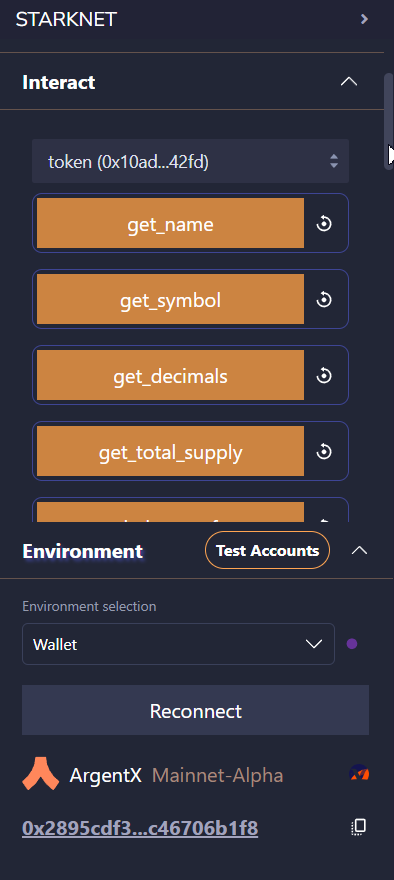Viewport: 394px width, 880px height.
Task: Click the purple connection status dot
Action: [x=352, y=644]
